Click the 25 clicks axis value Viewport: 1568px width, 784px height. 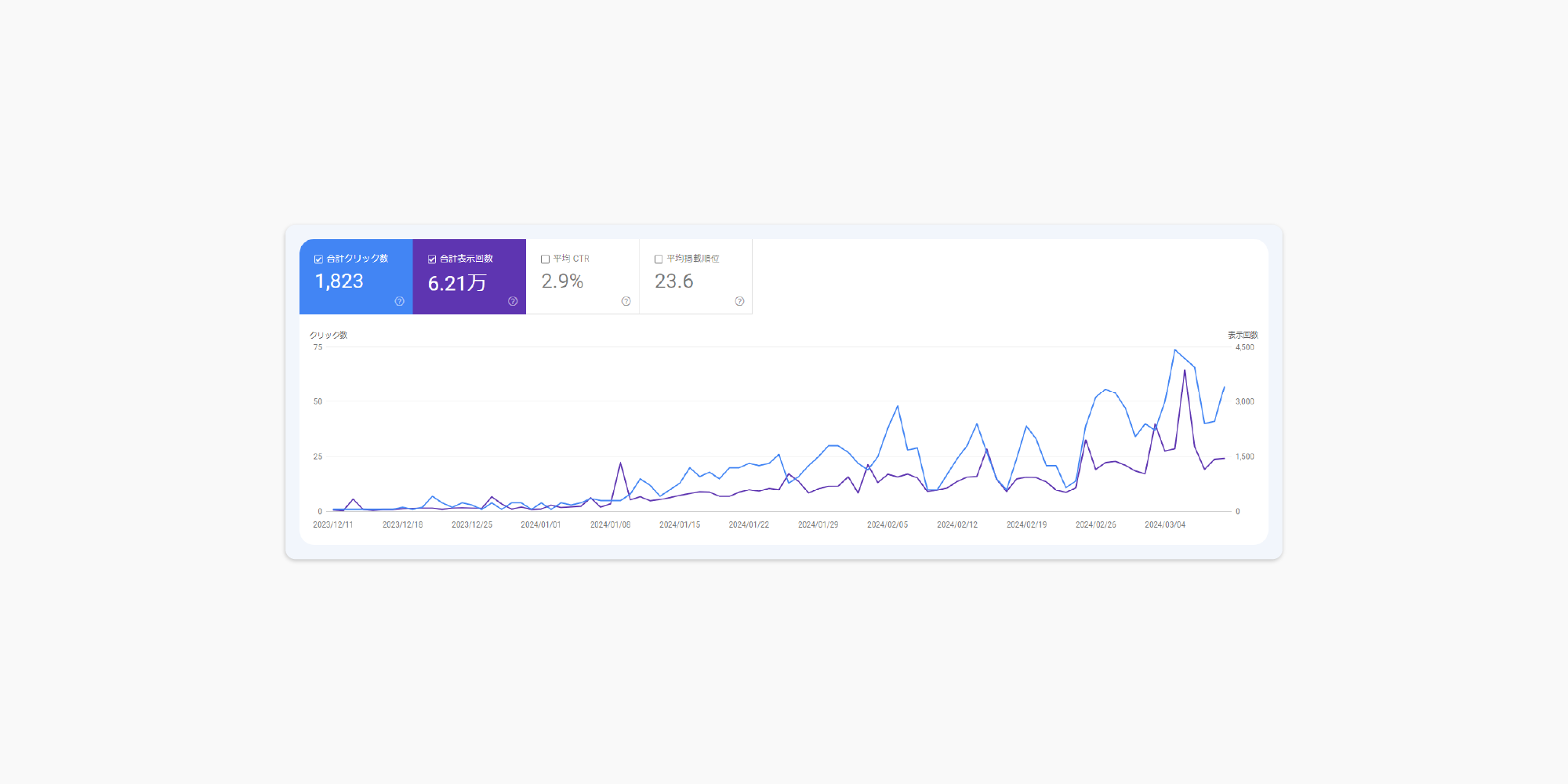point(318,456)
